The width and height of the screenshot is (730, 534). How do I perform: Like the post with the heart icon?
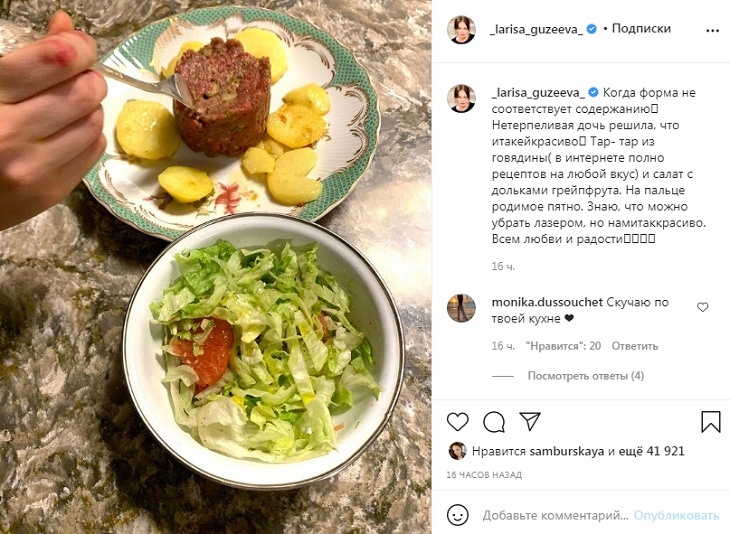[458, 422]
